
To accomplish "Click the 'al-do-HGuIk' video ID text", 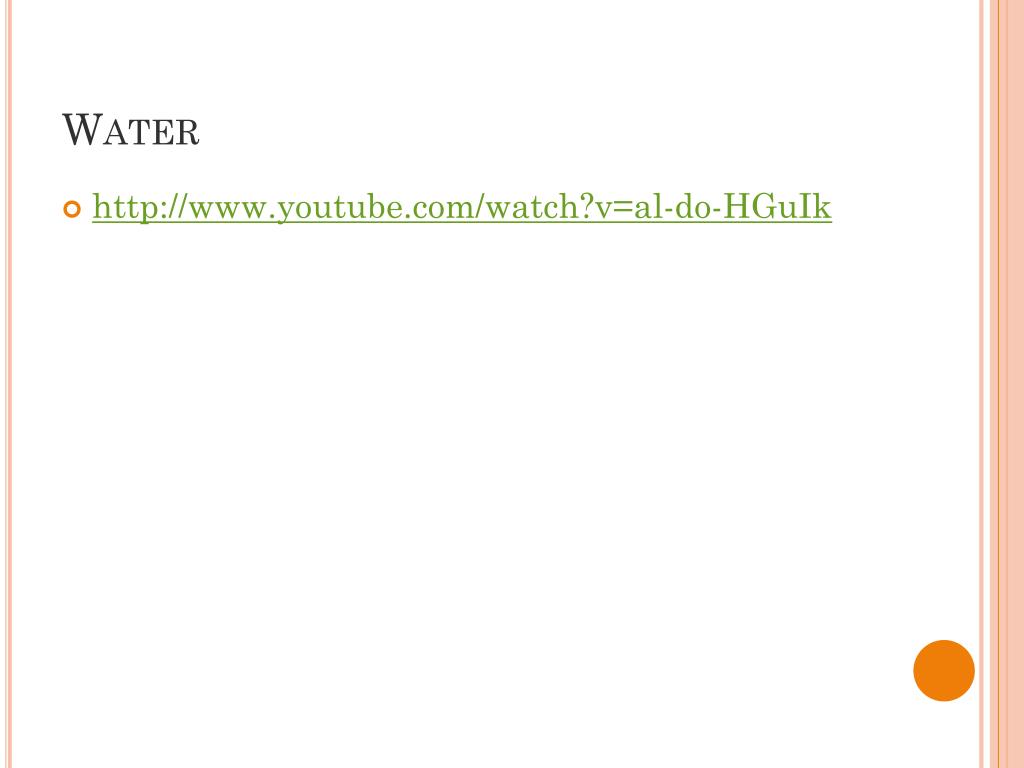I will 733,206.
